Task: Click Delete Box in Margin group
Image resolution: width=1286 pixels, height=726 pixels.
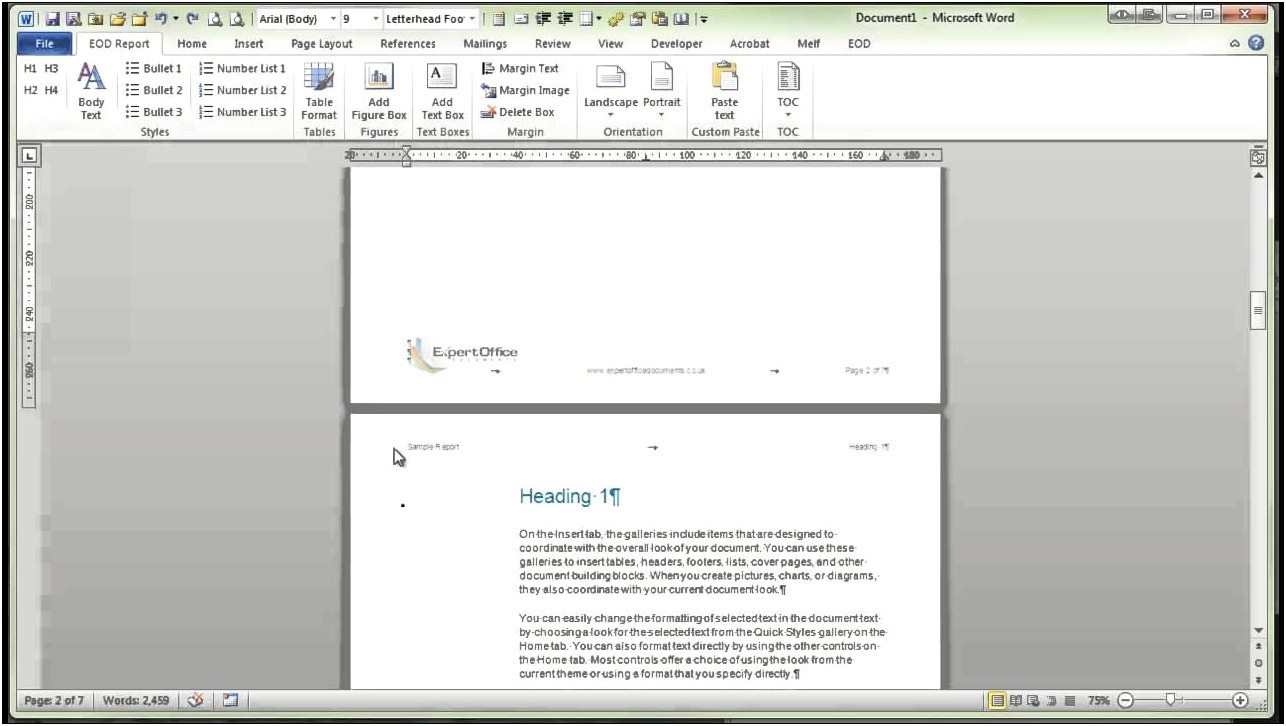Action: 518,112
